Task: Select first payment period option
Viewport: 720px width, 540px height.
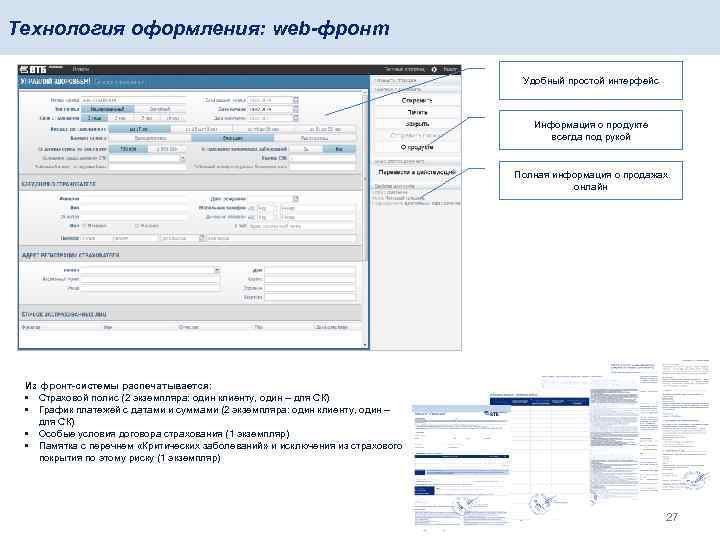Action: pyautogui.click(x=139, y=129)
